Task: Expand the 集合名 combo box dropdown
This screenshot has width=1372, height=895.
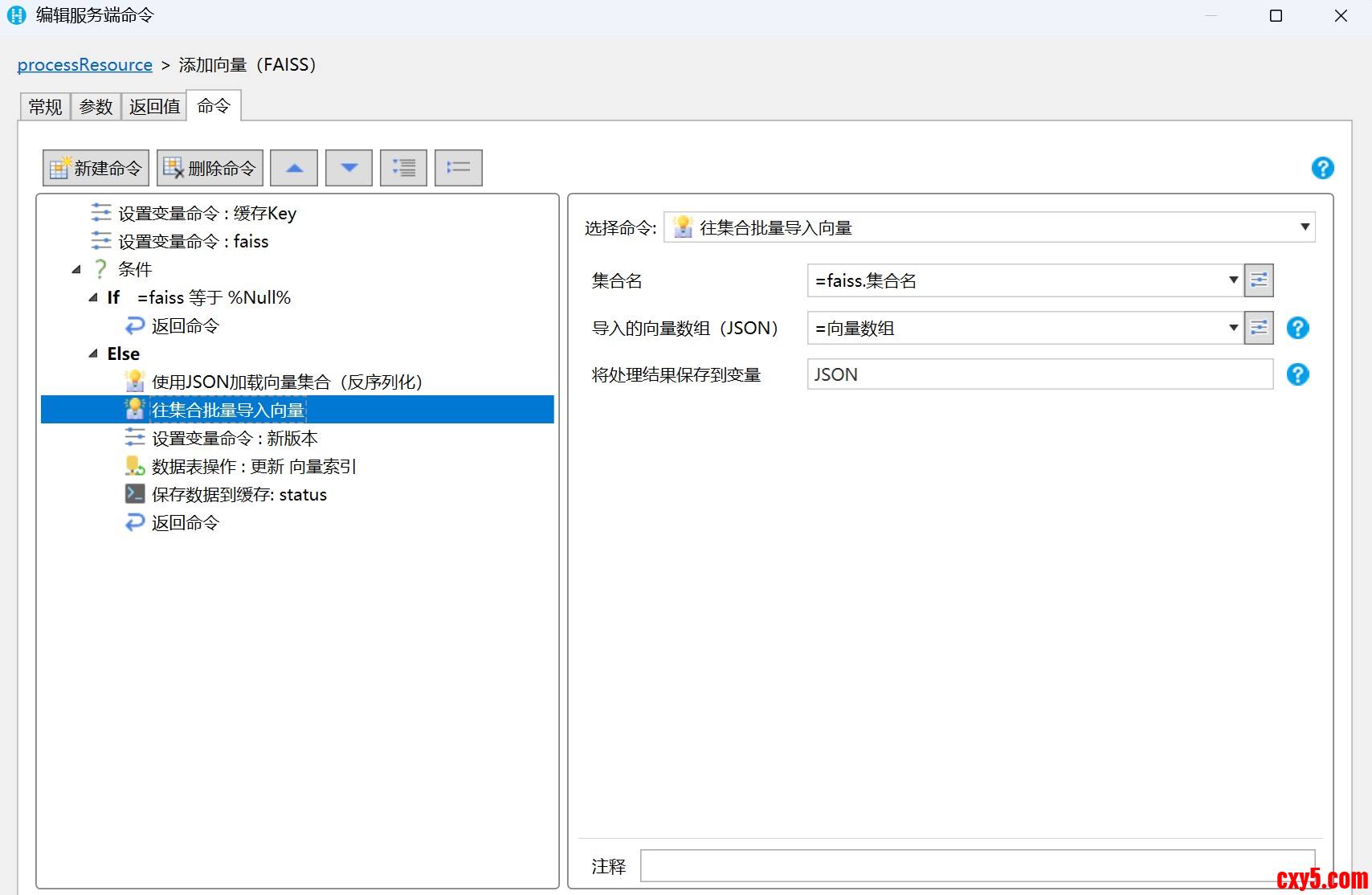Action: (1233, 280)
